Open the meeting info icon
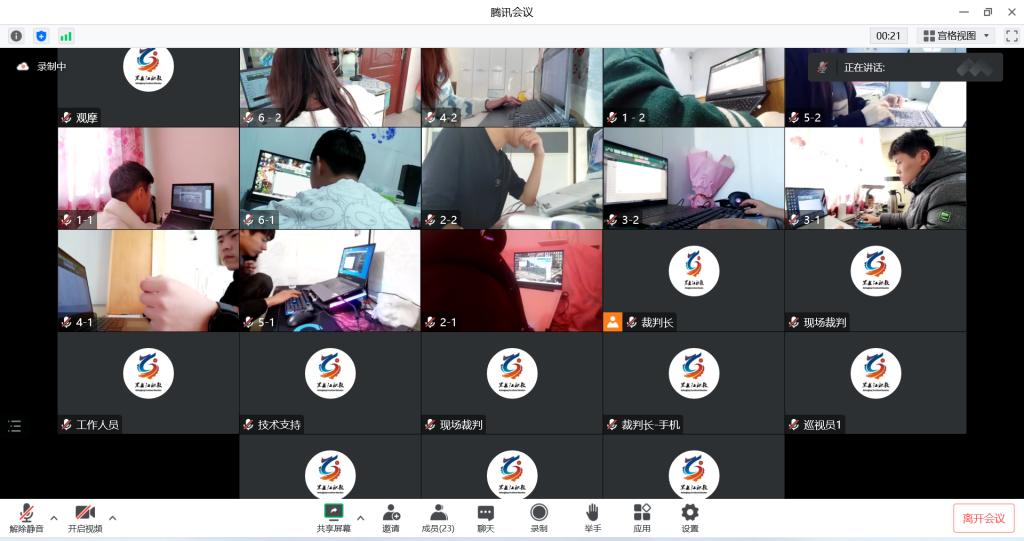This screenshot has width=1024, height=541. click(16, 36)
